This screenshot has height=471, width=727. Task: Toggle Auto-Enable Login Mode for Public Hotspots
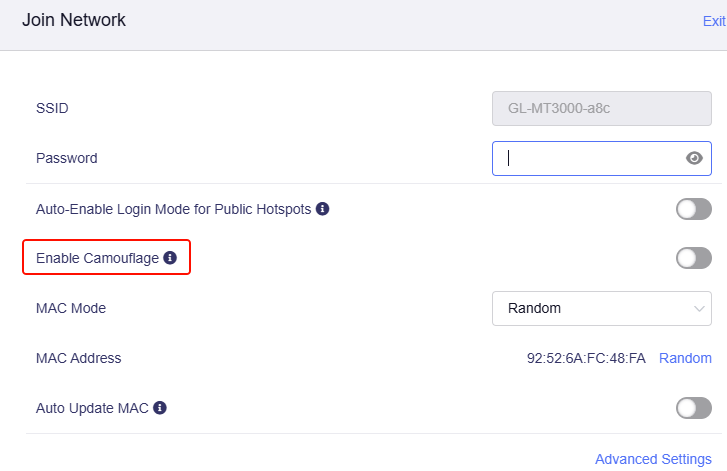point(694,209)
